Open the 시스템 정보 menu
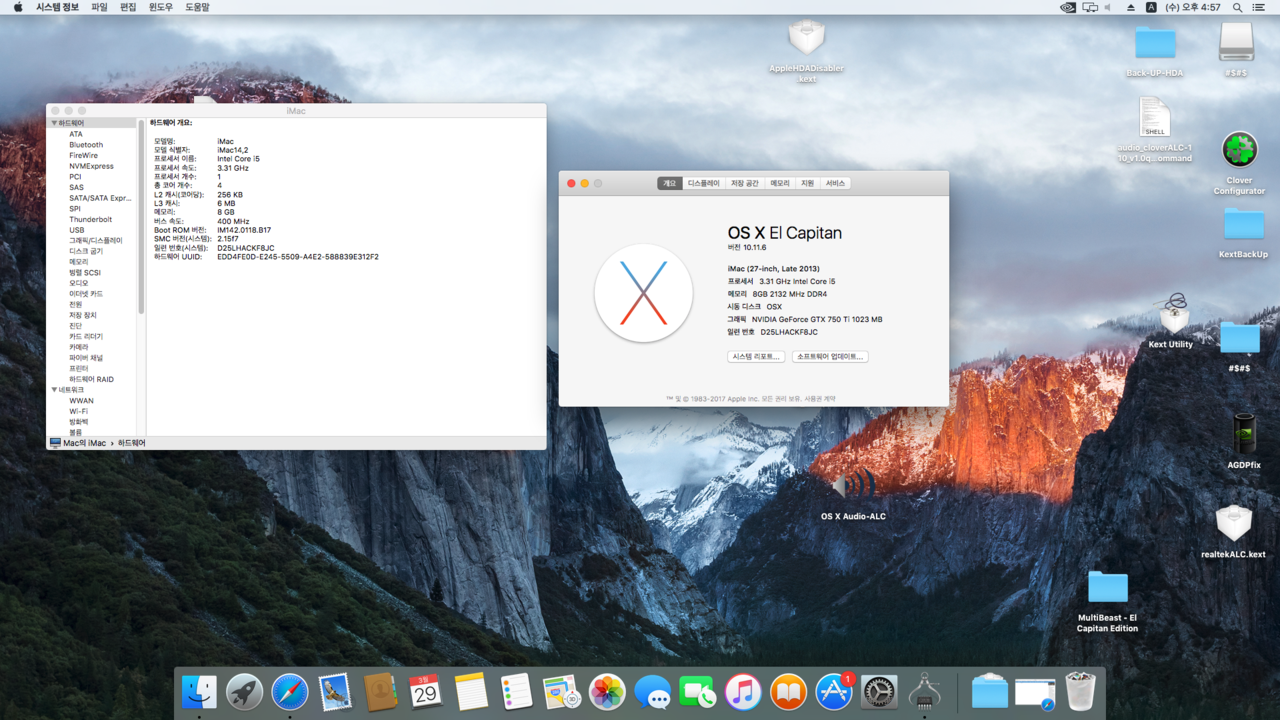Image resolution: width=1280 pixels, height=720 pixels. (x=58, y=7)
